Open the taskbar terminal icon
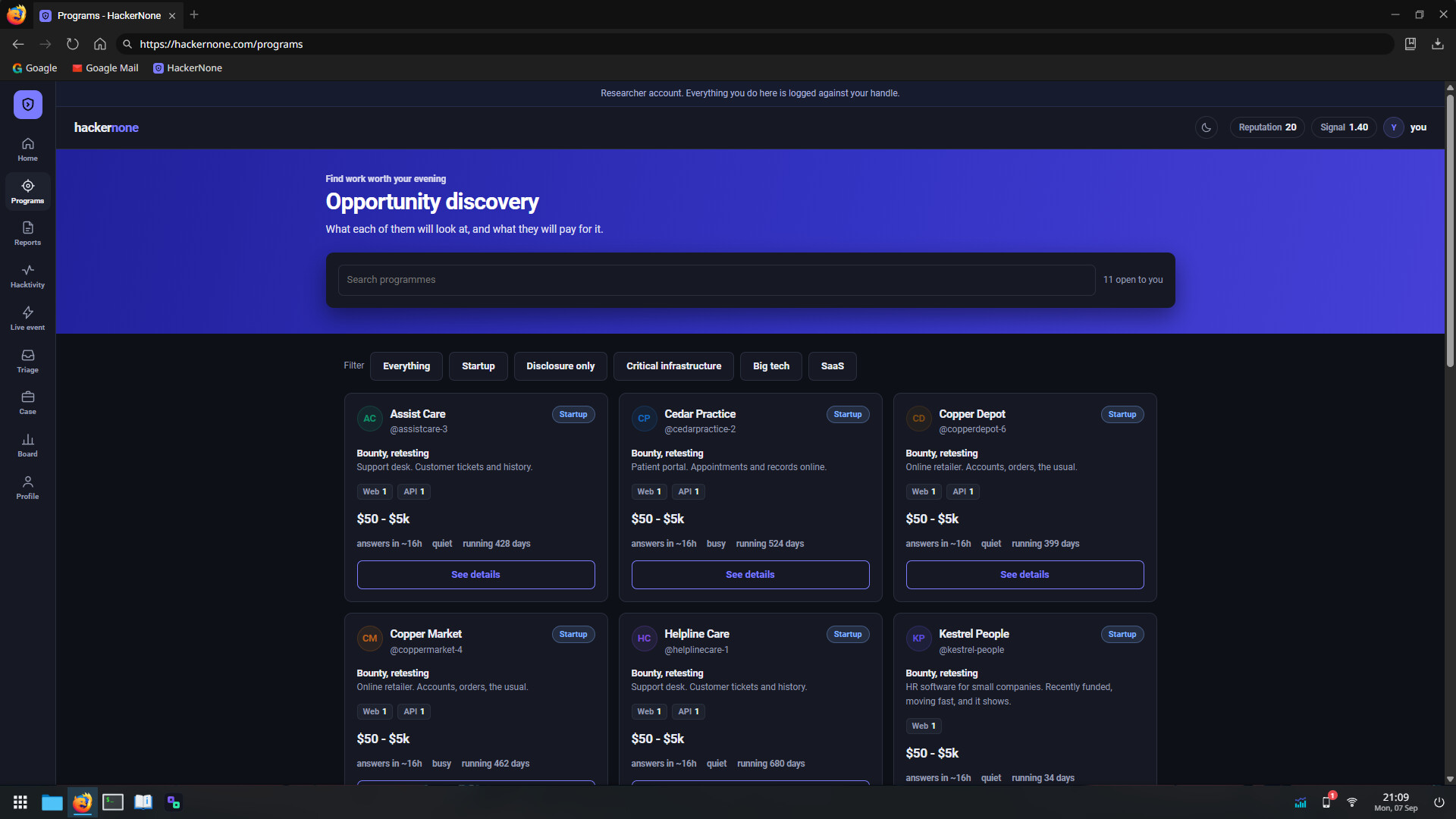Image resolution: width=1456 pixels, height=819 pixels. click(x=113, y=802)
